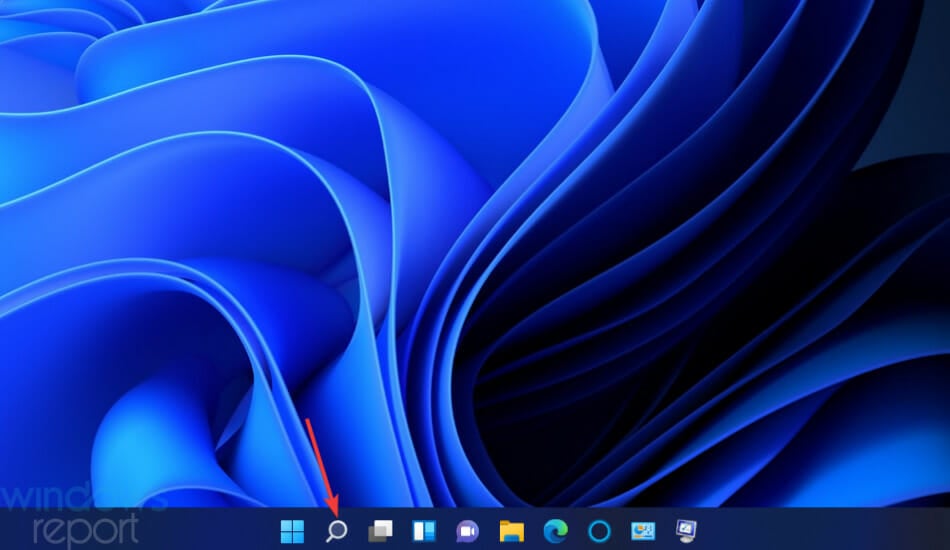950x550 pixels.
Task: Click the rightmost monitor-shaped taskbar icon
Action: [x=686, y=530]
